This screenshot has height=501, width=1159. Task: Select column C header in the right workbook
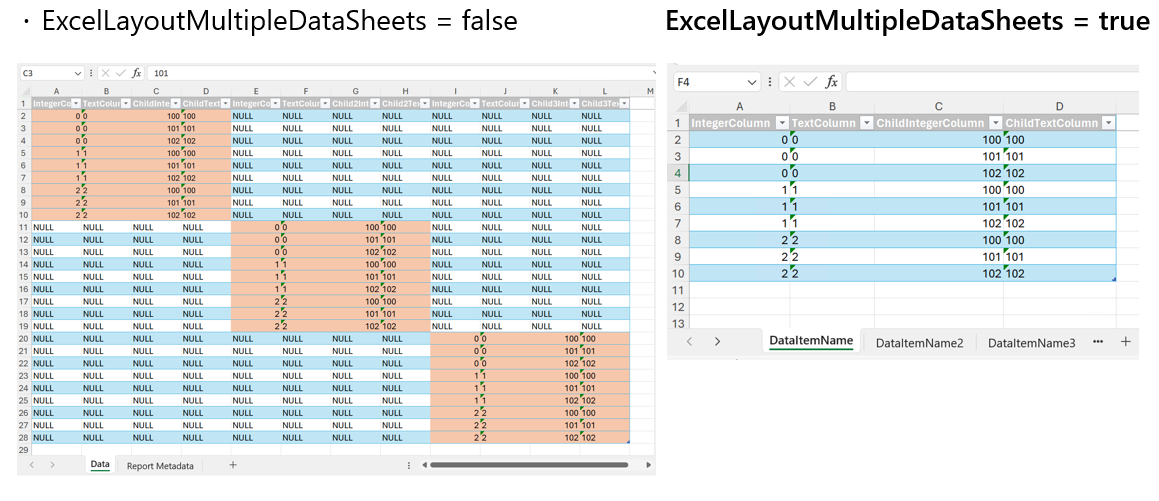coord(939,106)
